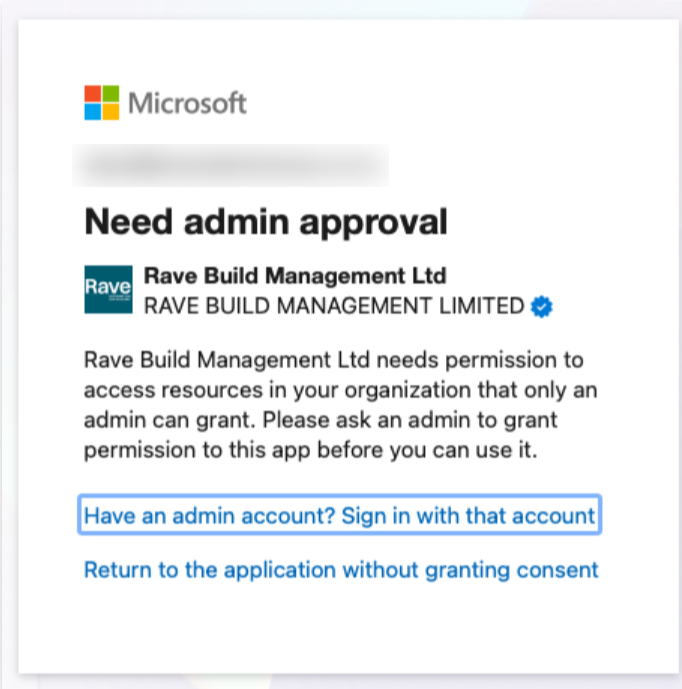Click the bold 'Rave Build Management Ltd' app name

295,275
